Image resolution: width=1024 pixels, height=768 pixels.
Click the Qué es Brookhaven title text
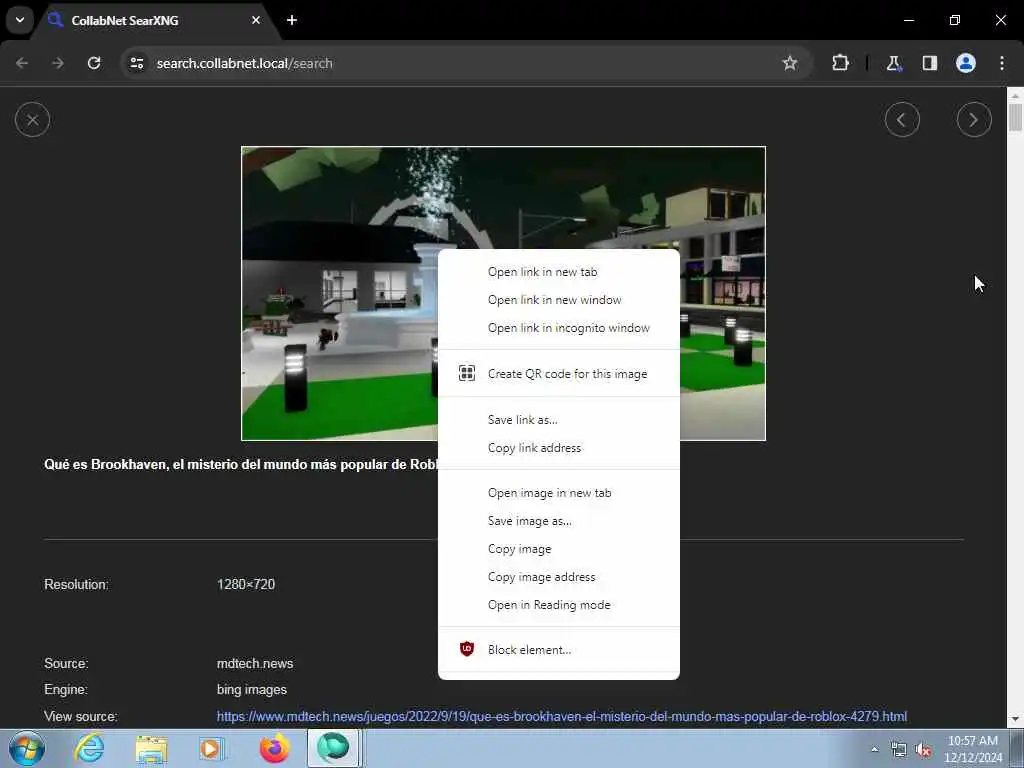[240, 465]
